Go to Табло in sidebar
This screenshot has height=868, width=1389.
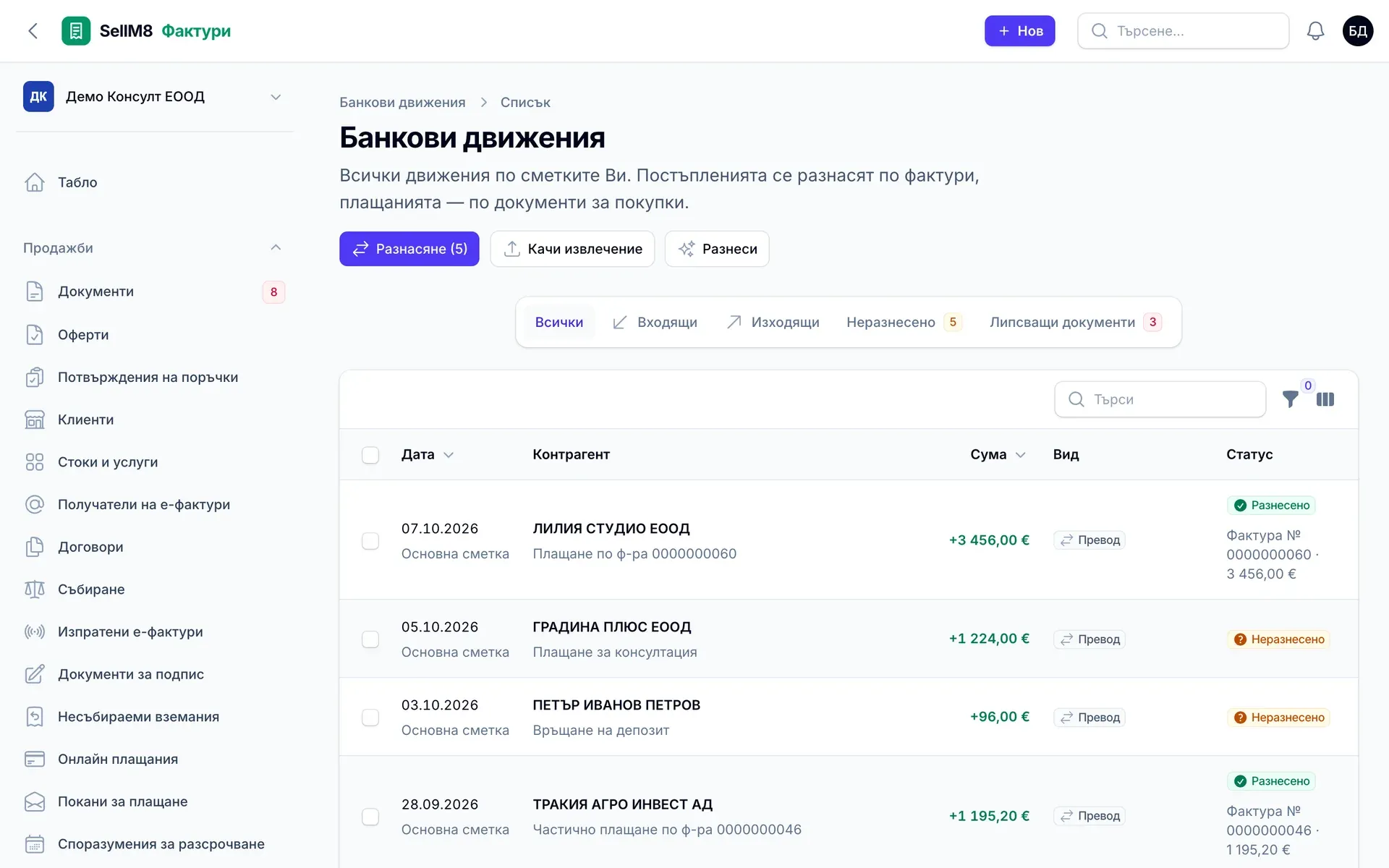click(154, 182)
